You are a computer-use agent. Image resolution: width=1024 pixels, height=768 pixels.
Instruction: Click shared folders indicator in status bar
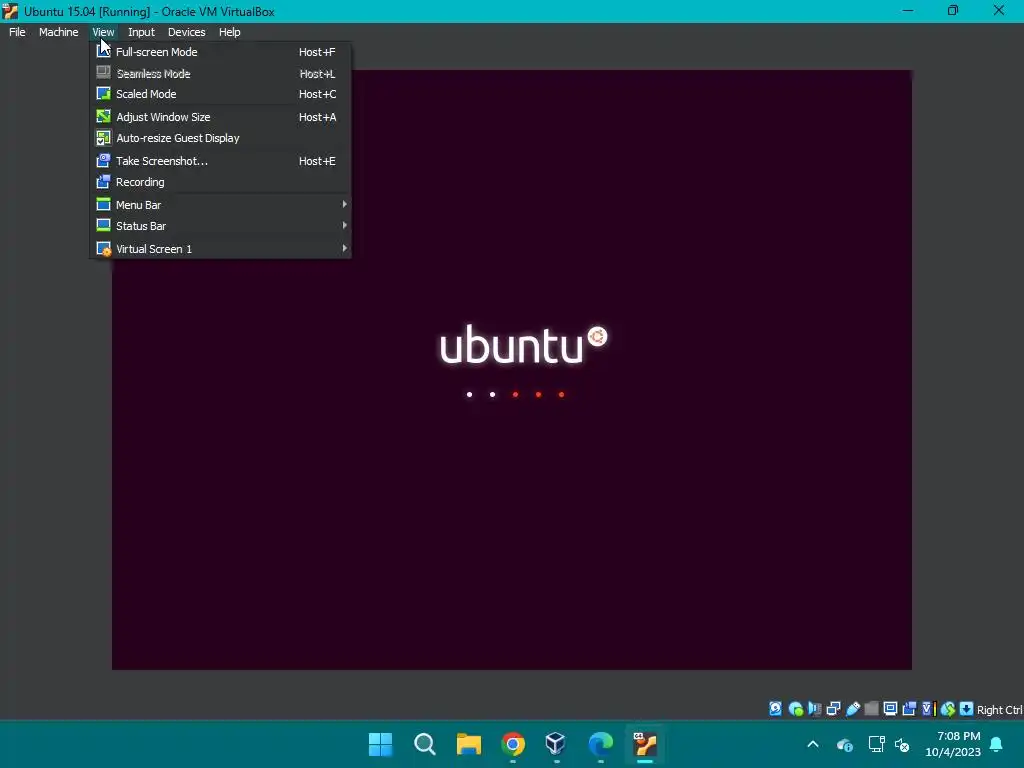[871, 709]
